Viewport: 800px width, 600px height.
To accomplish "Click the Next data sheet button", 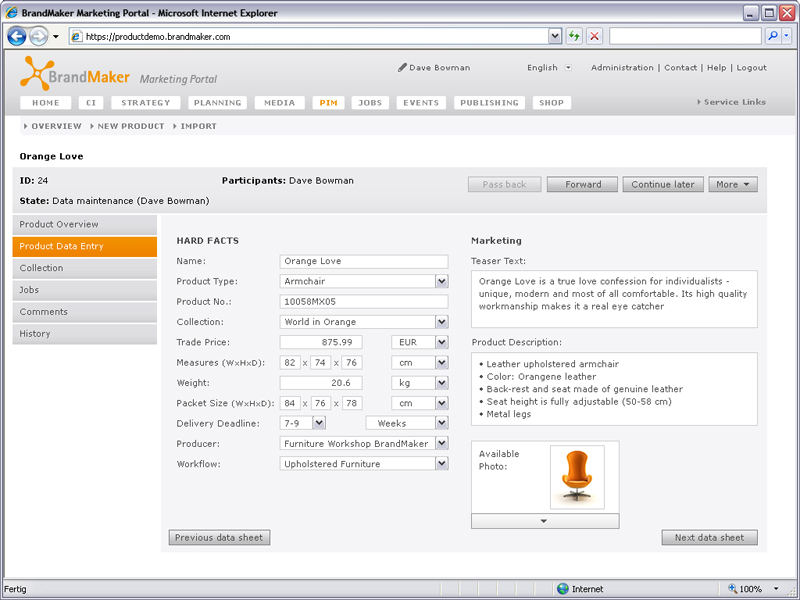I will (709, 538).
